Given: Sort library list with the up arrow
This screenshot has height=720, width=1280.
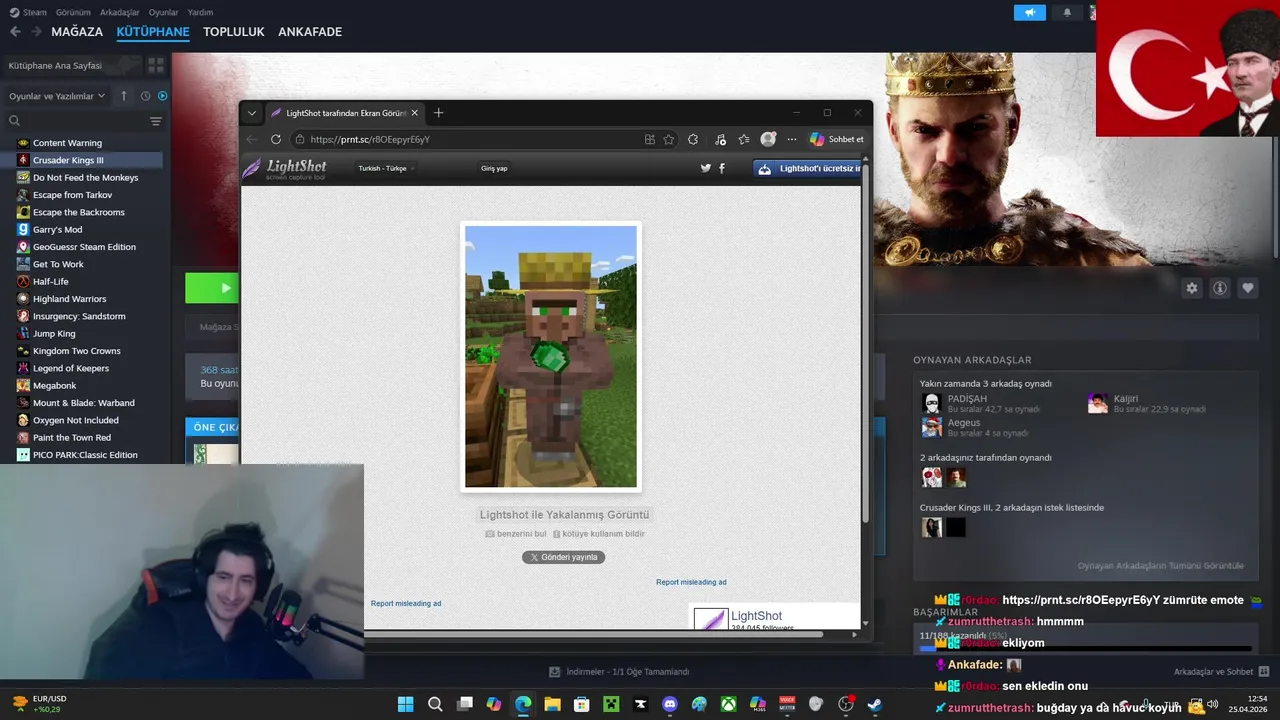Looking at the screenshot, I should [124, 96].
